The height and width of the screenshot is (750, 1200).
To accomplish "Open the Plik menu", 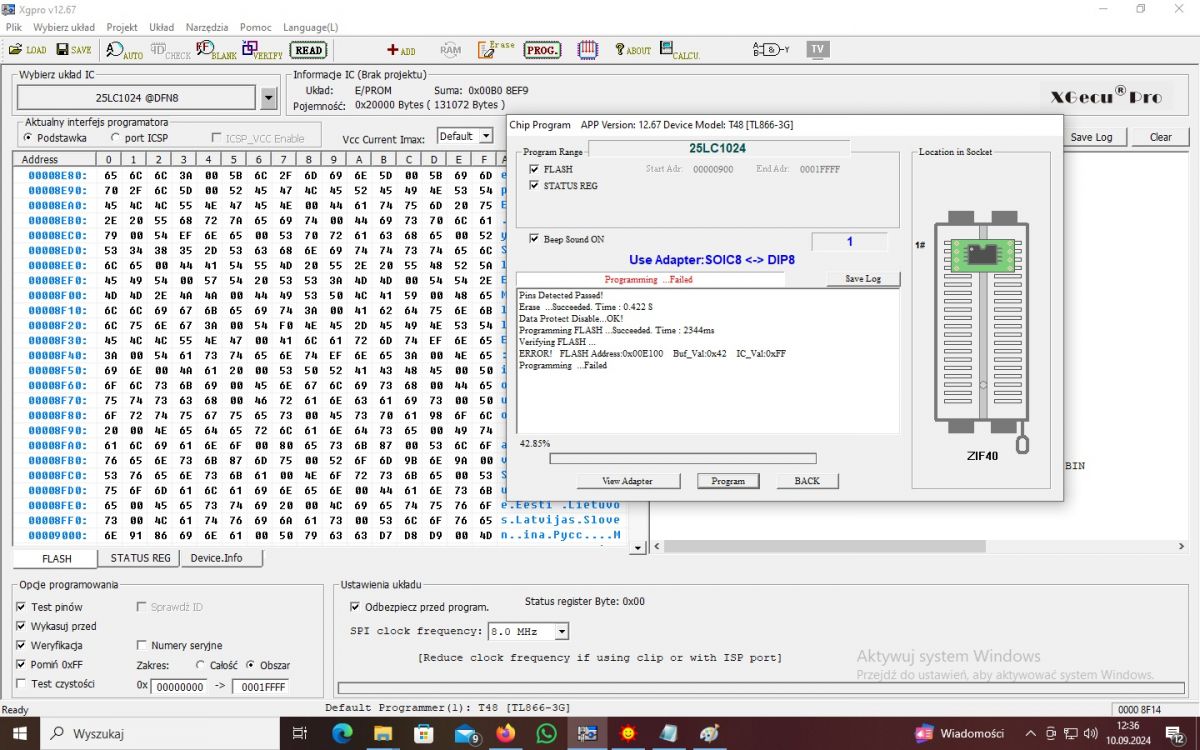I will [x=14, y=27].
